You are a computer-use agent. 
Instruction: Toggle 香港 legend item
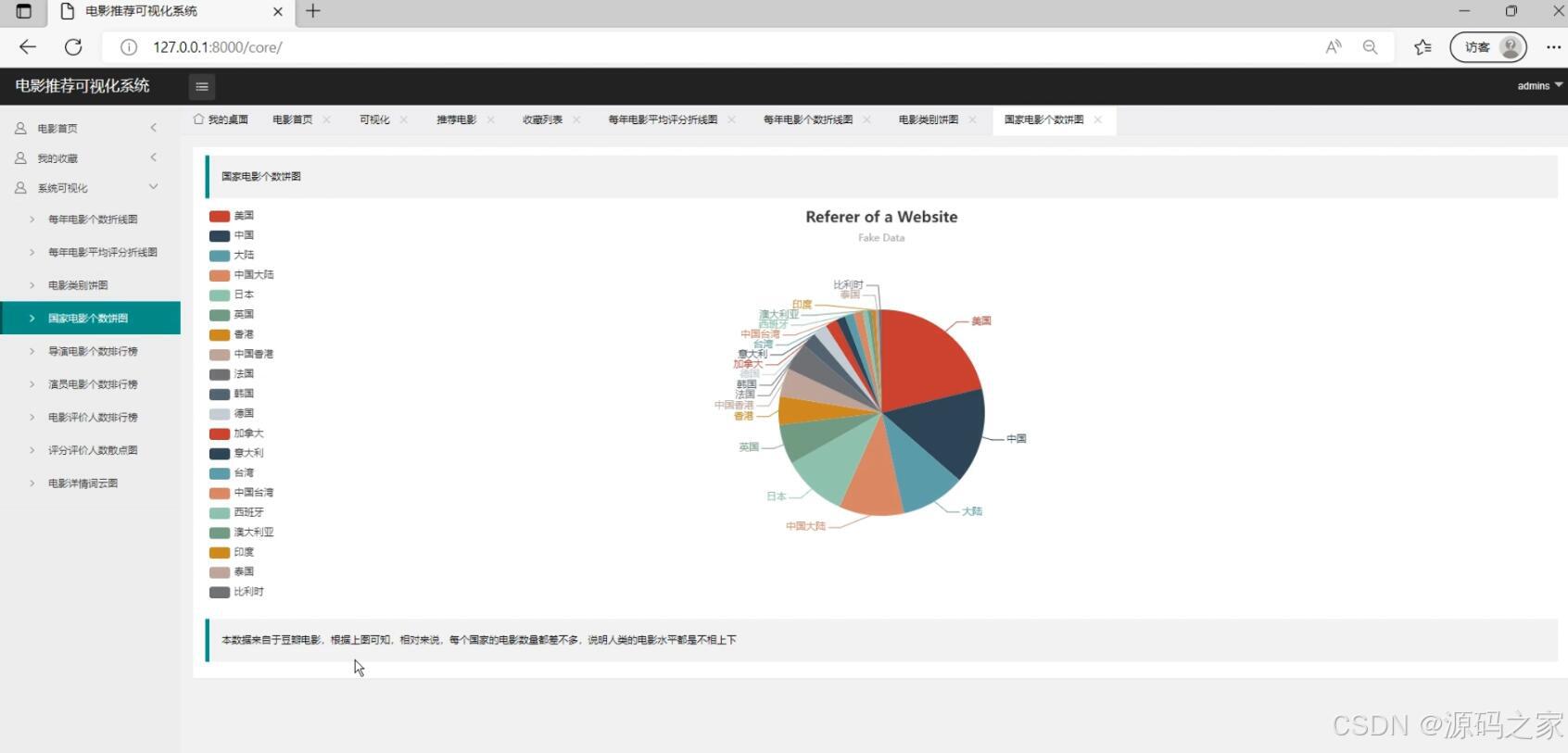click(232, 334)
